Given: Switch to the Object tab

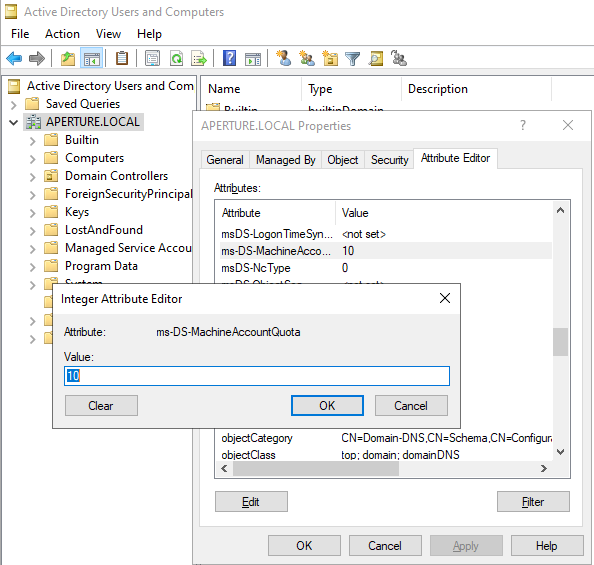Looking at the screenshot, I should [343, 160].
